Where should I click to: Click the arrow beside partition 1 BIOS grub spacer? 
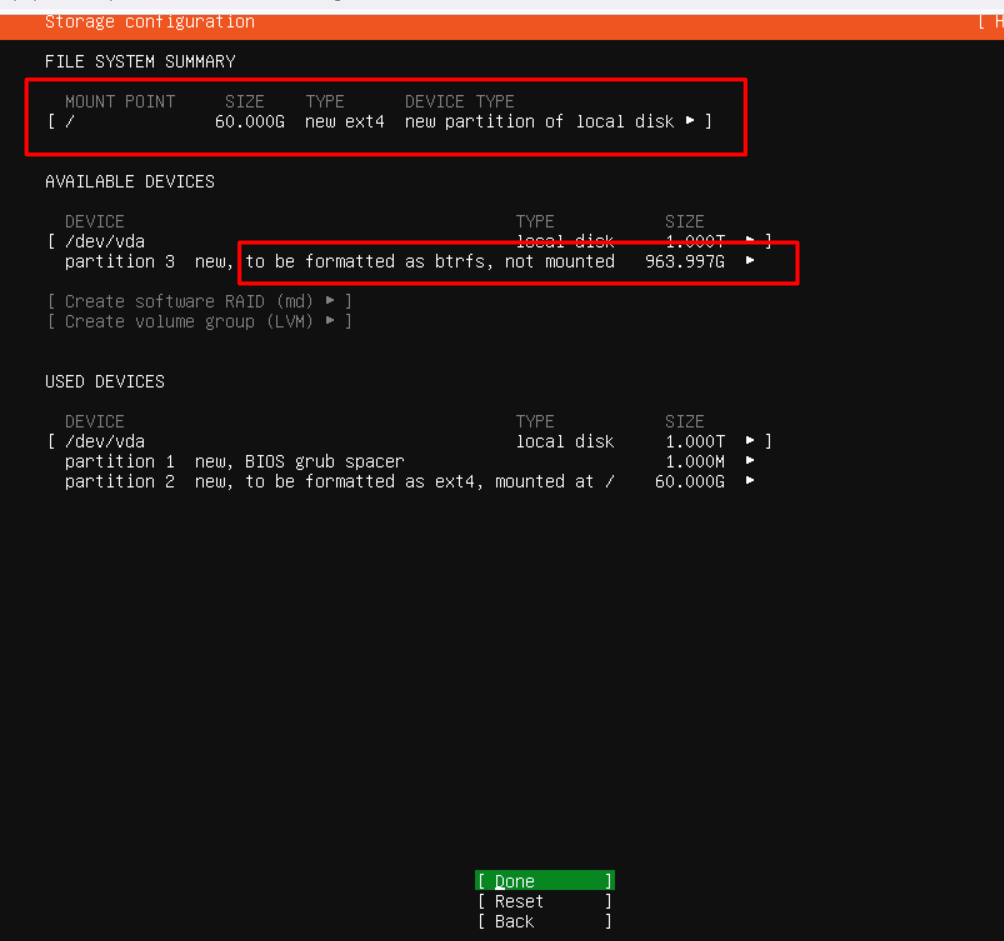[x=750, y=461]
